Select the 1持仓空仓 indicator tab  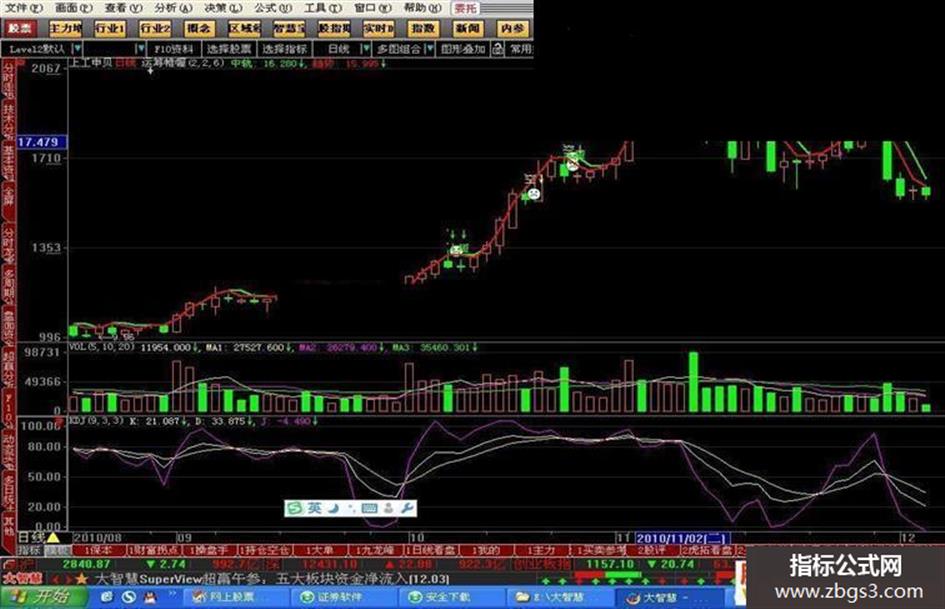tap(265, 551)
